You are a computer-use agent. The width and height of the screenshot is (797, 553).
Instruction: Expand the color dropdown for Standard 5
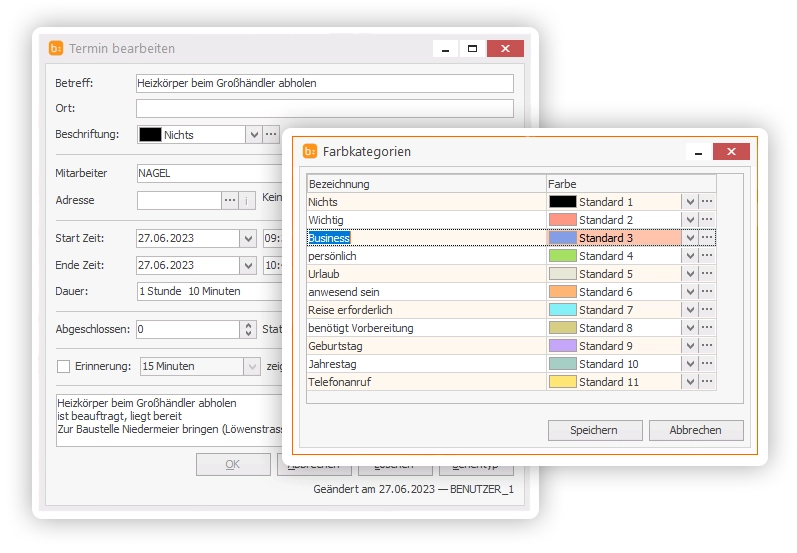(x=689, y=274)
